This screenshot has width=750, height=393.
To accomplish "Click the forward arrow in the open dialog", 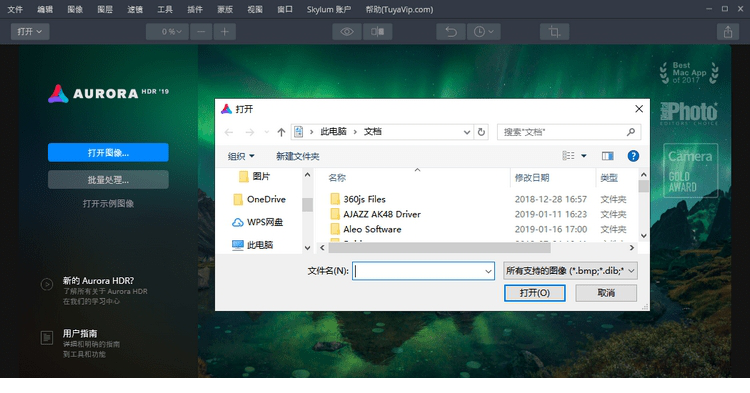I will [250, 132].
